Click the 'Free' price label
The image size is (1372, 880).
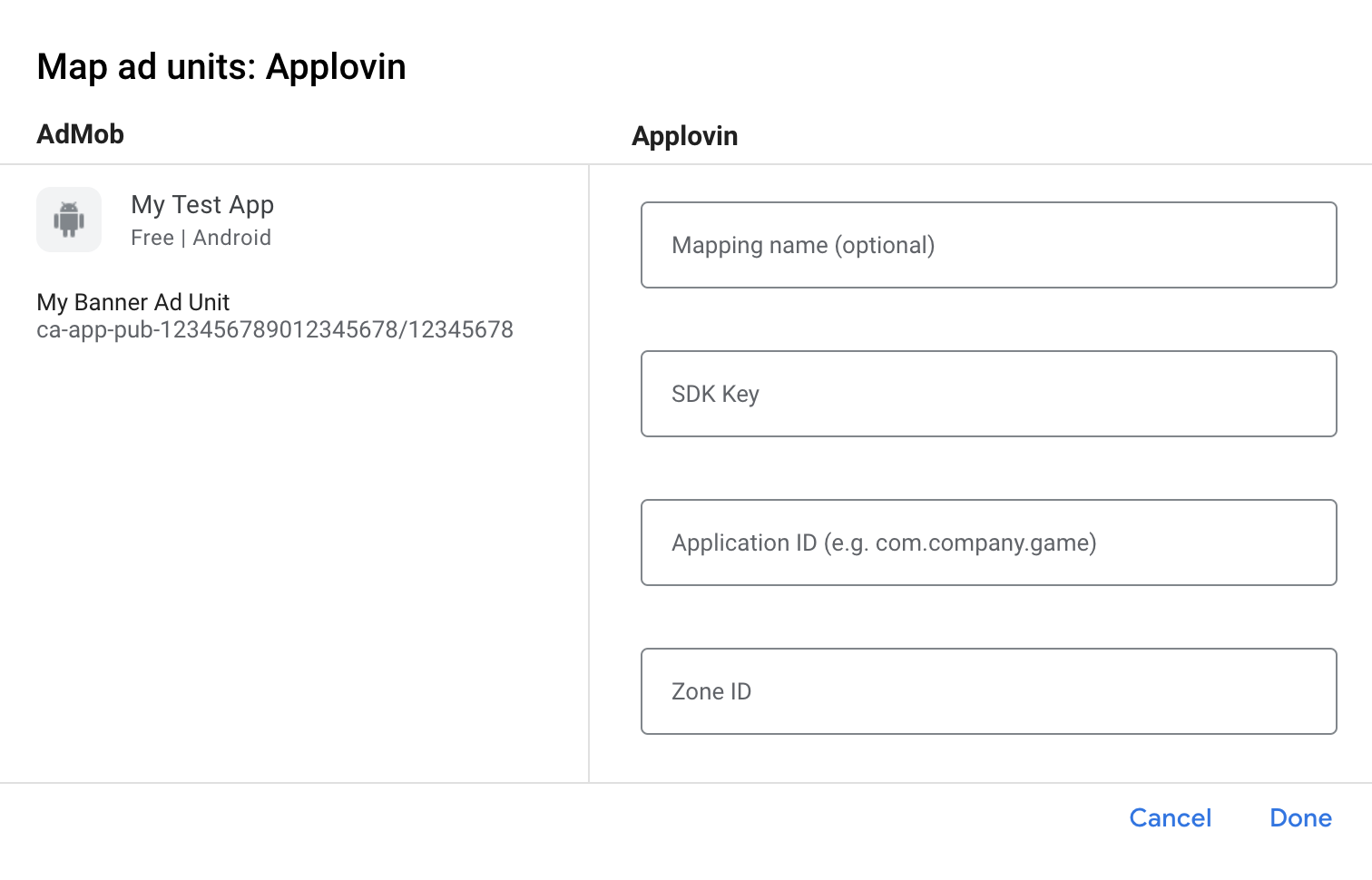click(x=152, y=238)
